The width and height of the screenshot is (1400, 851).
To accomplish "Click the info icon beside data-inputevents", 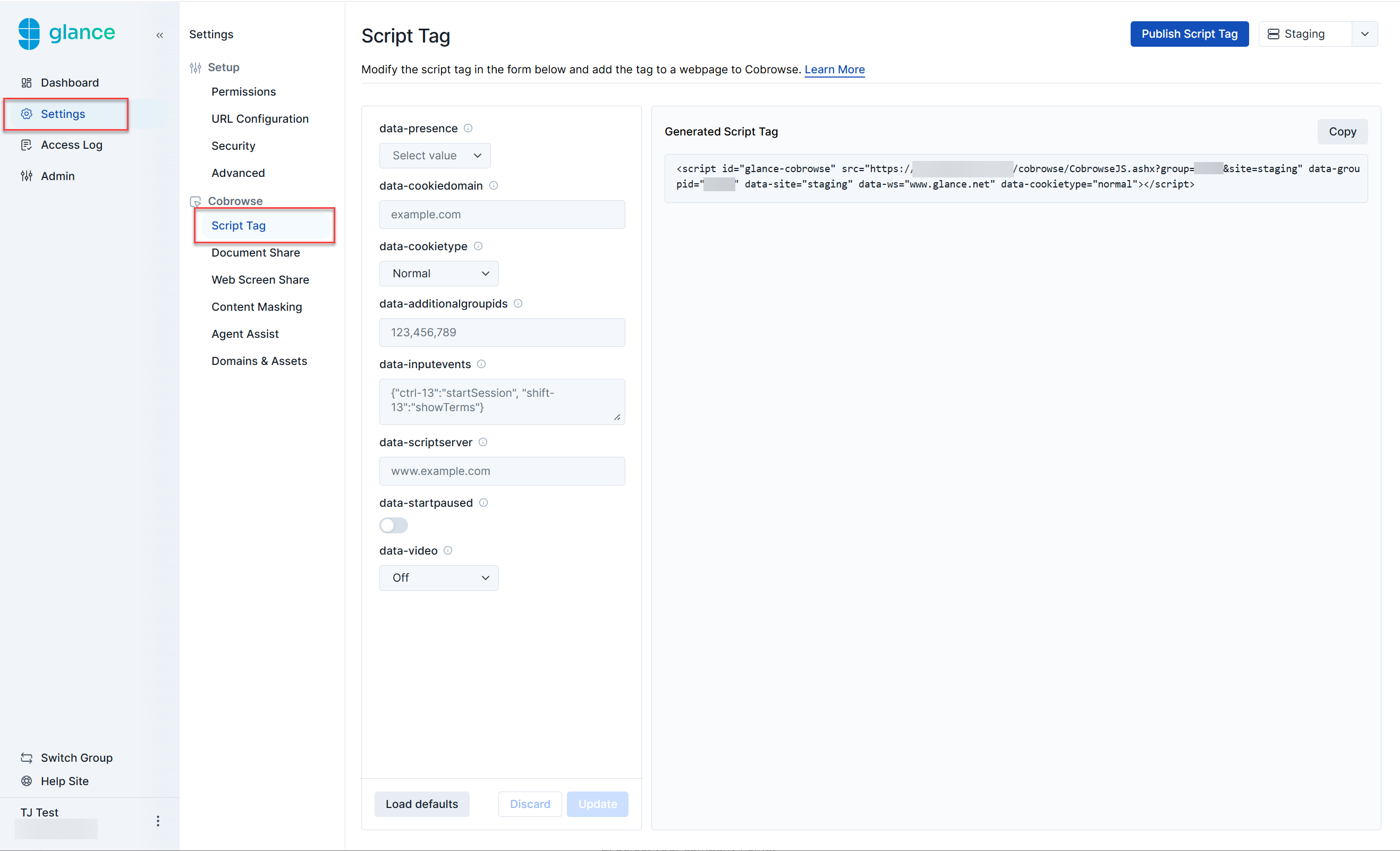I will pyautogui.click(x=481, y=364).
